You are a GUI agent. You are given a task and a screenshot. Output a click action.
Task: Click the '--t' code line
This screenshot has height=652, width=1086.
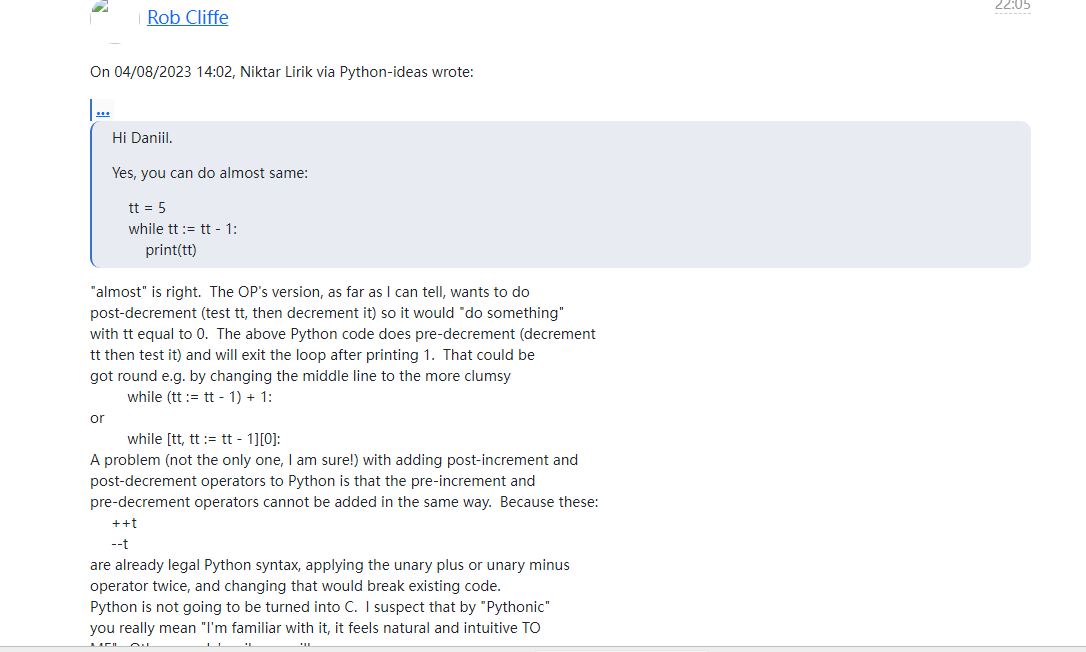tap(120, 544)
